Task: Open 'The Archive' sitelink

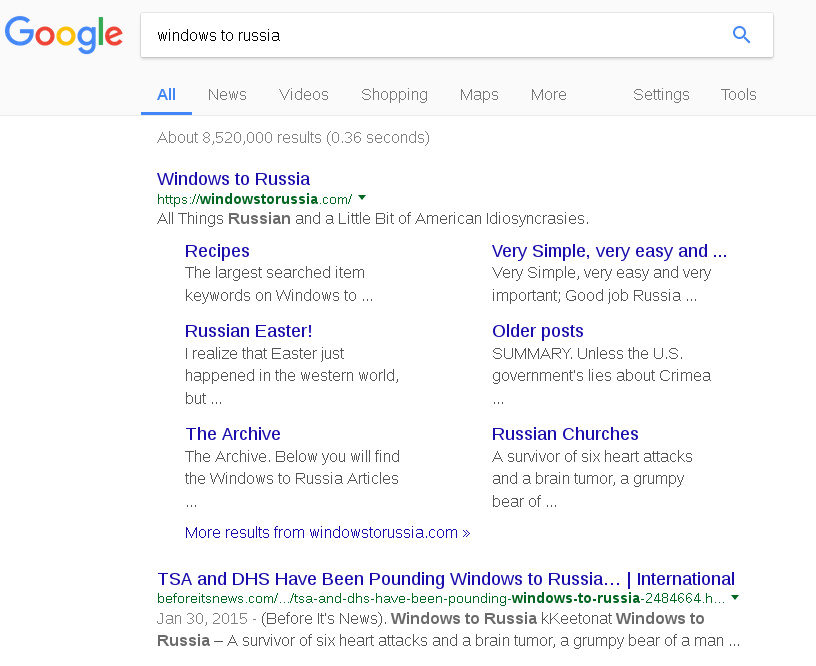Action: [233, 434]
